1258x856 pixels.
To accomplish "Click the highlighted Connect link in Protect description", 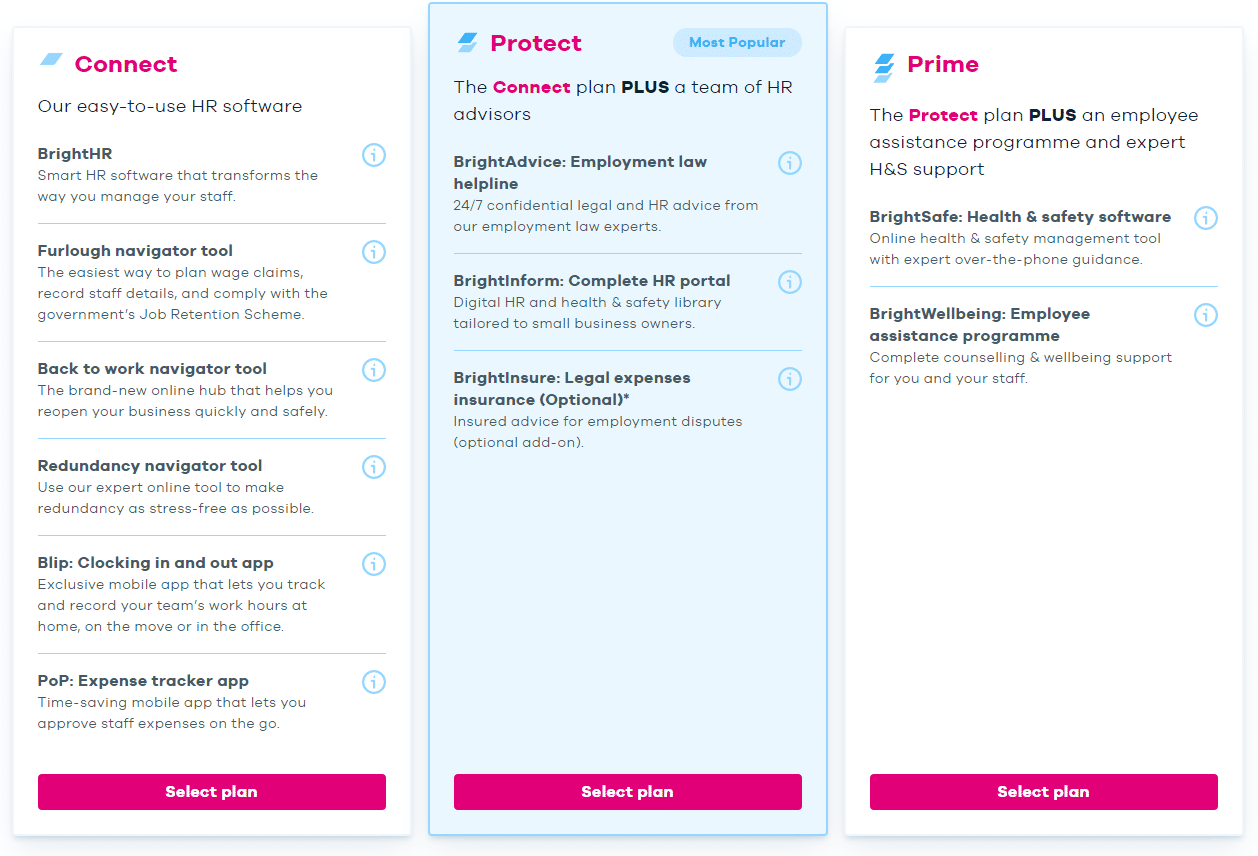I will point(530,87).
